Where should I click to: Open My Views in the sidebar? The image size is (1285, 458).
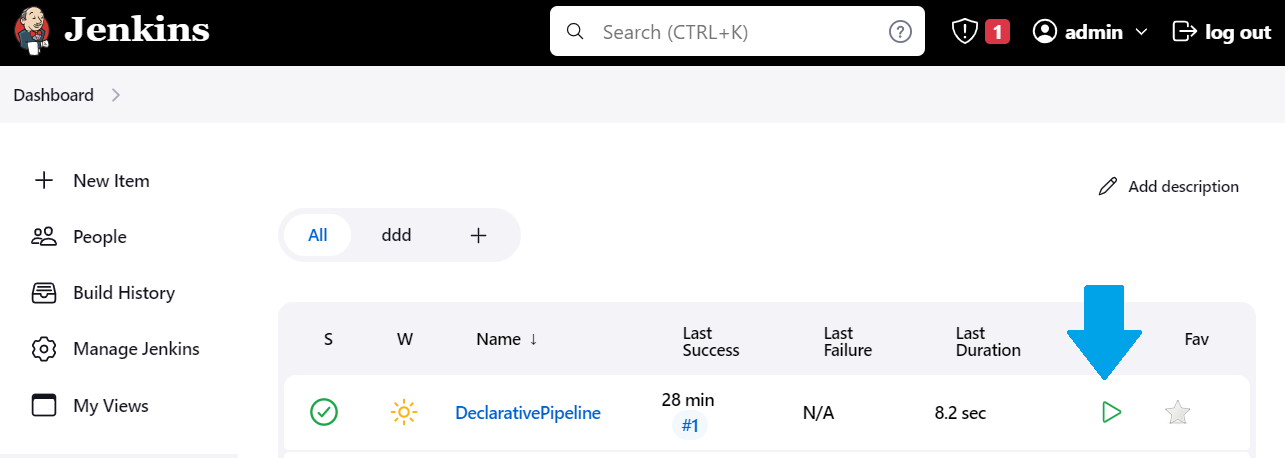pos(111,406)
